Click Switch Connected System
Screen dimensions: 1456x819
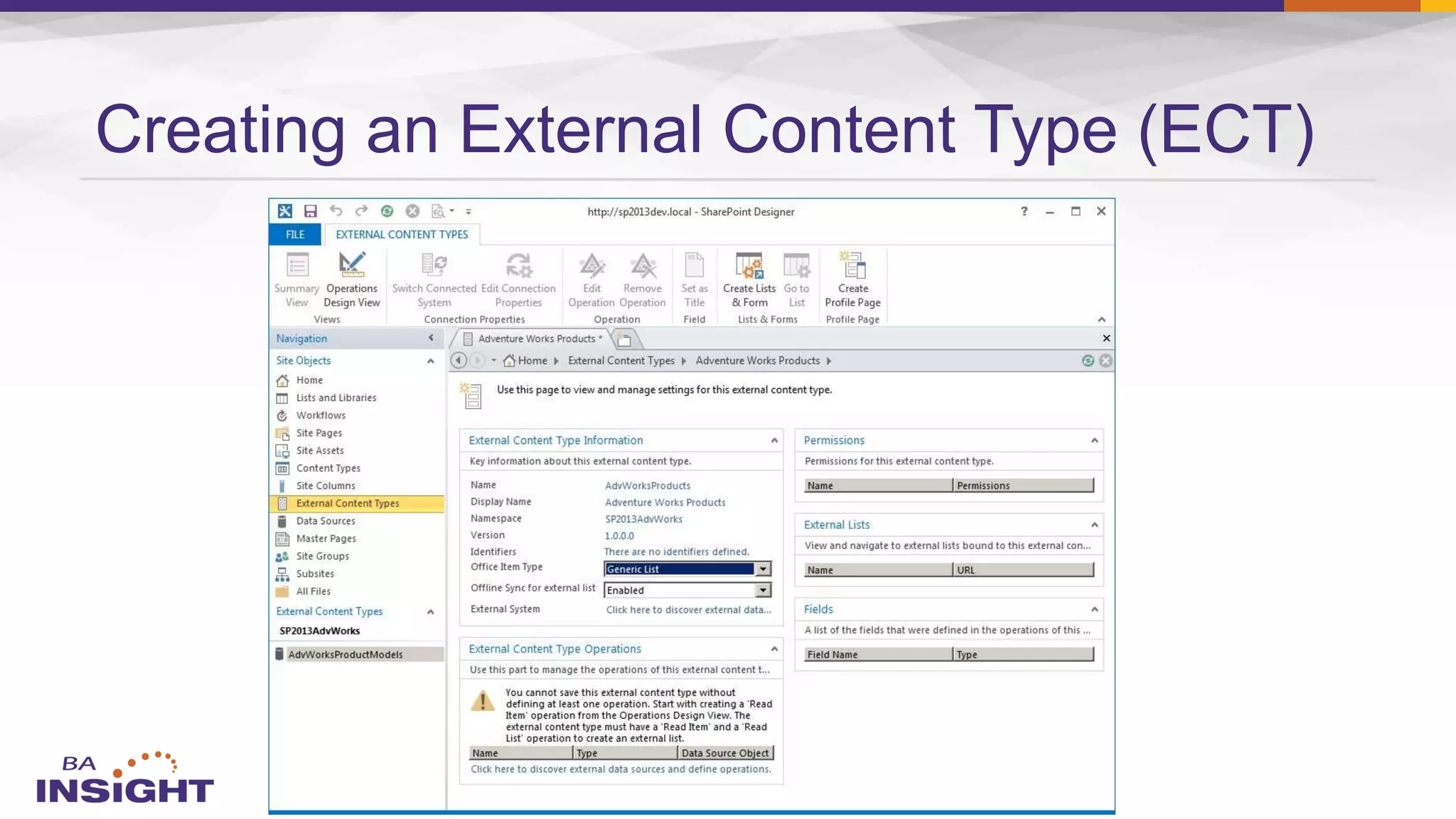point(434,280)
